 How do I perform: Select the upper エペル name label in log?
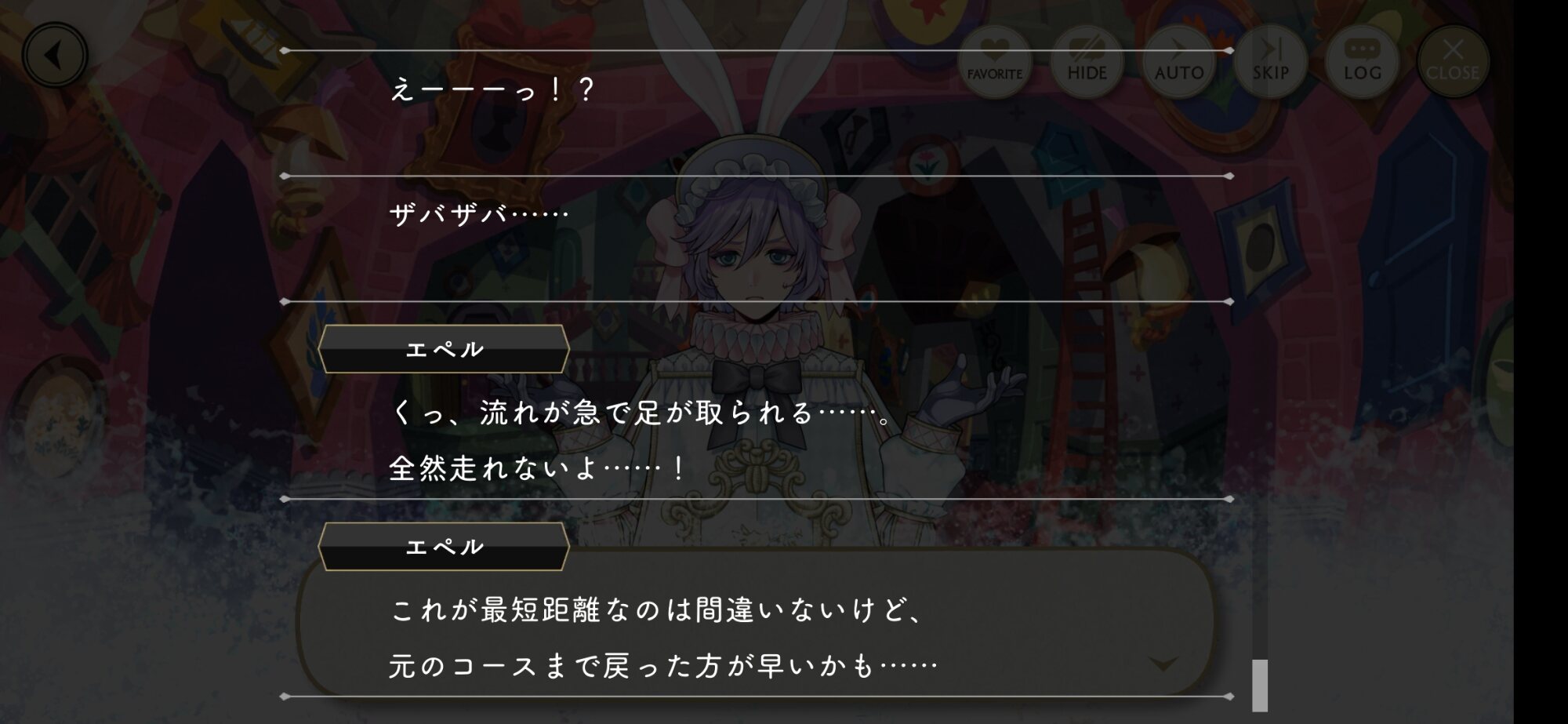click(x=444, y=349)
